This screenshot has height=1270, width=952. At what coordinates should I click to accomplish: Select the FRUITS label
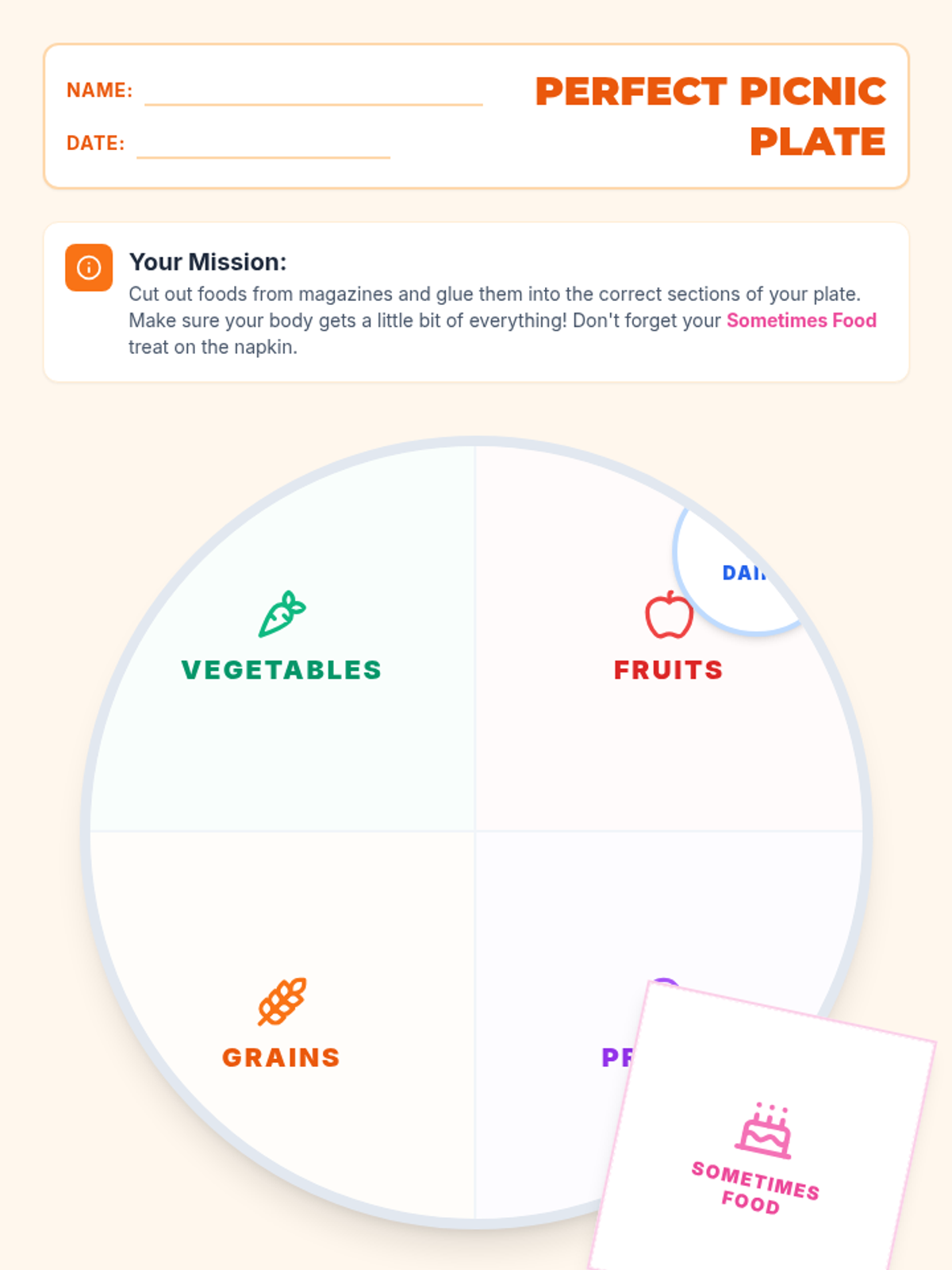669,670
